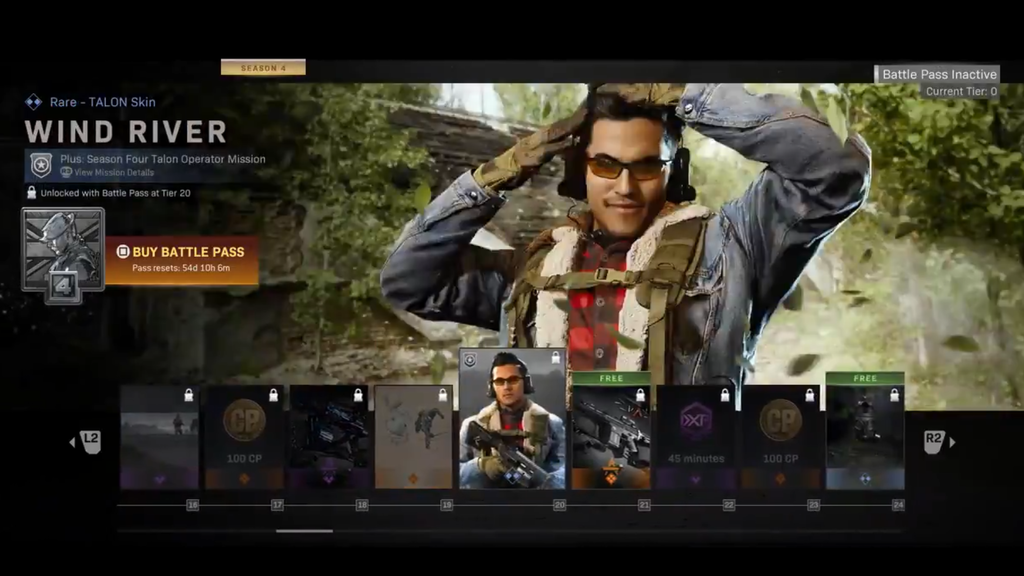Click the operator badge on Talon skin card
The image size is (1024, 576).
coord(470,360)
